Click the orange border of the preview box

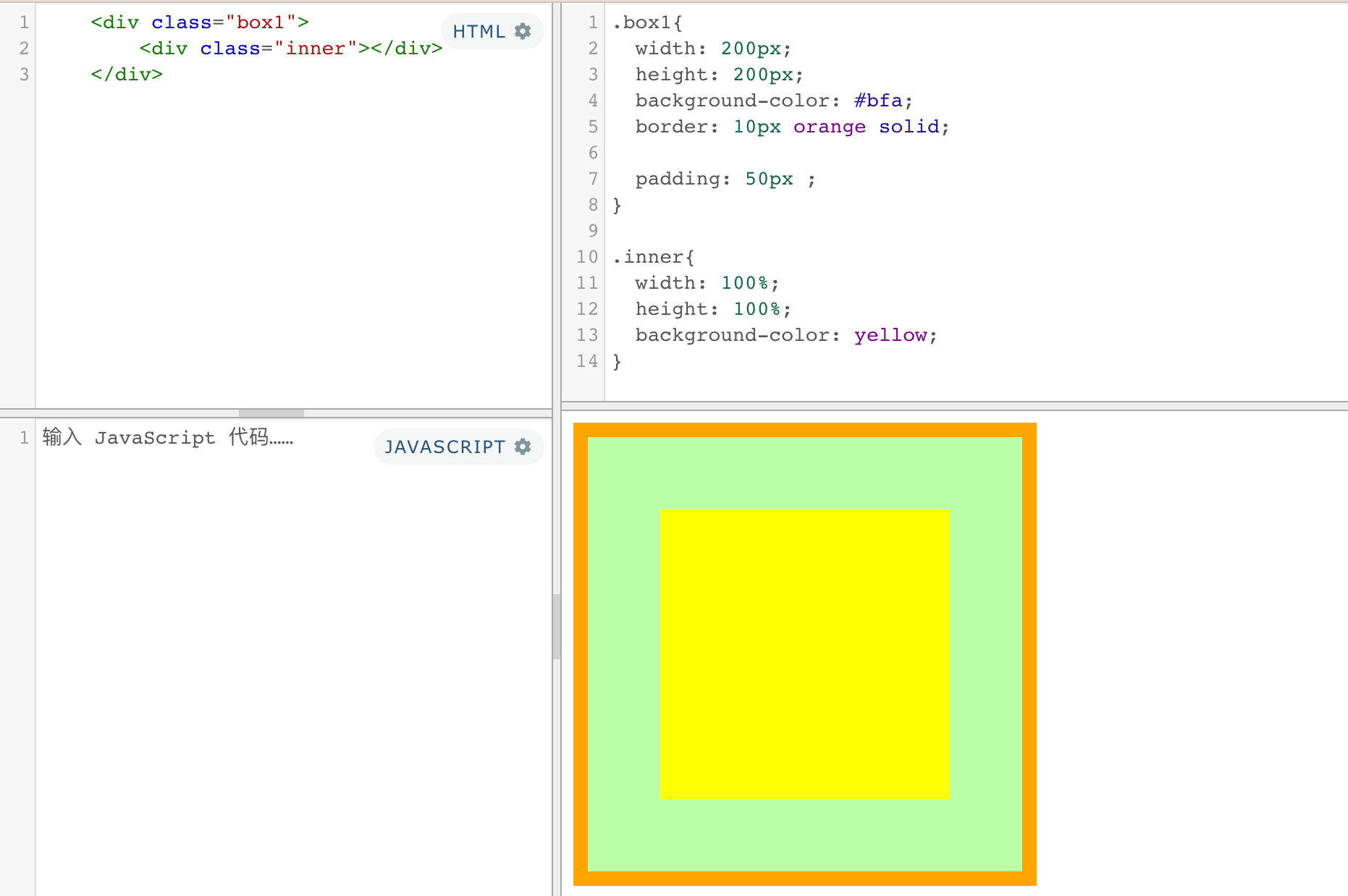(804, 430)
